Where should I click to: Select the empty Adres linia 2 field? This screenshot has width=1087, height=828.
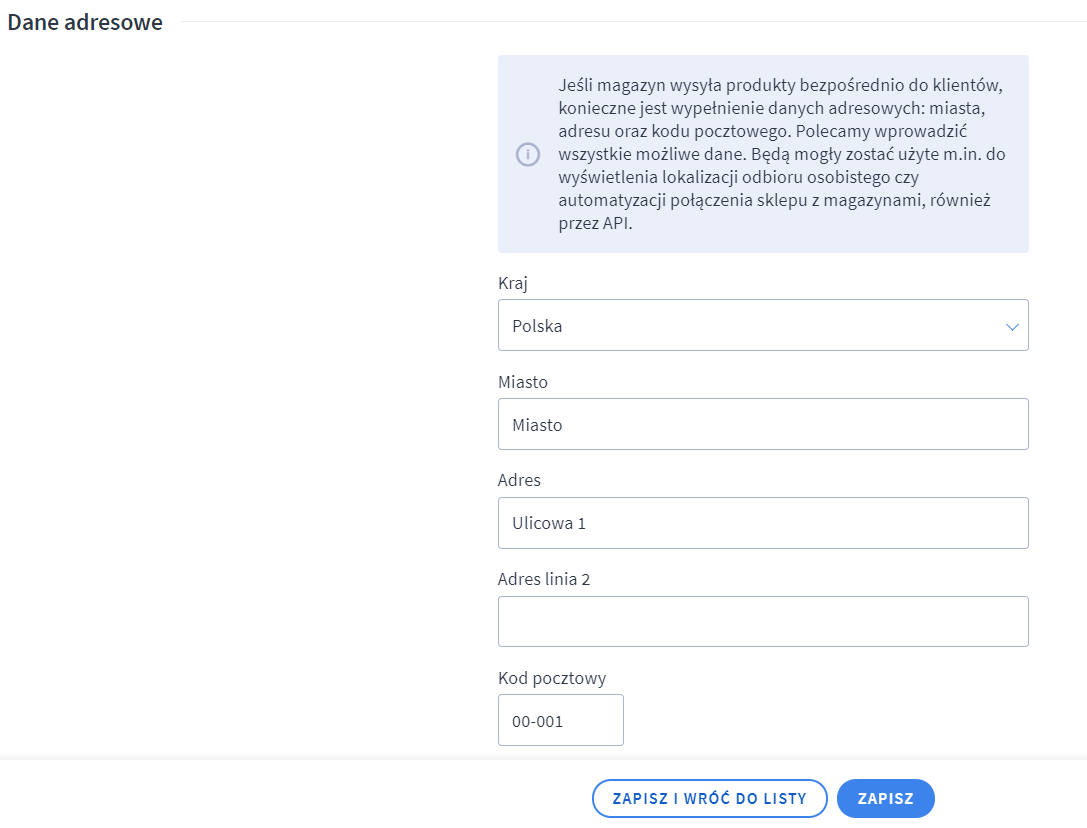point(762,622)
